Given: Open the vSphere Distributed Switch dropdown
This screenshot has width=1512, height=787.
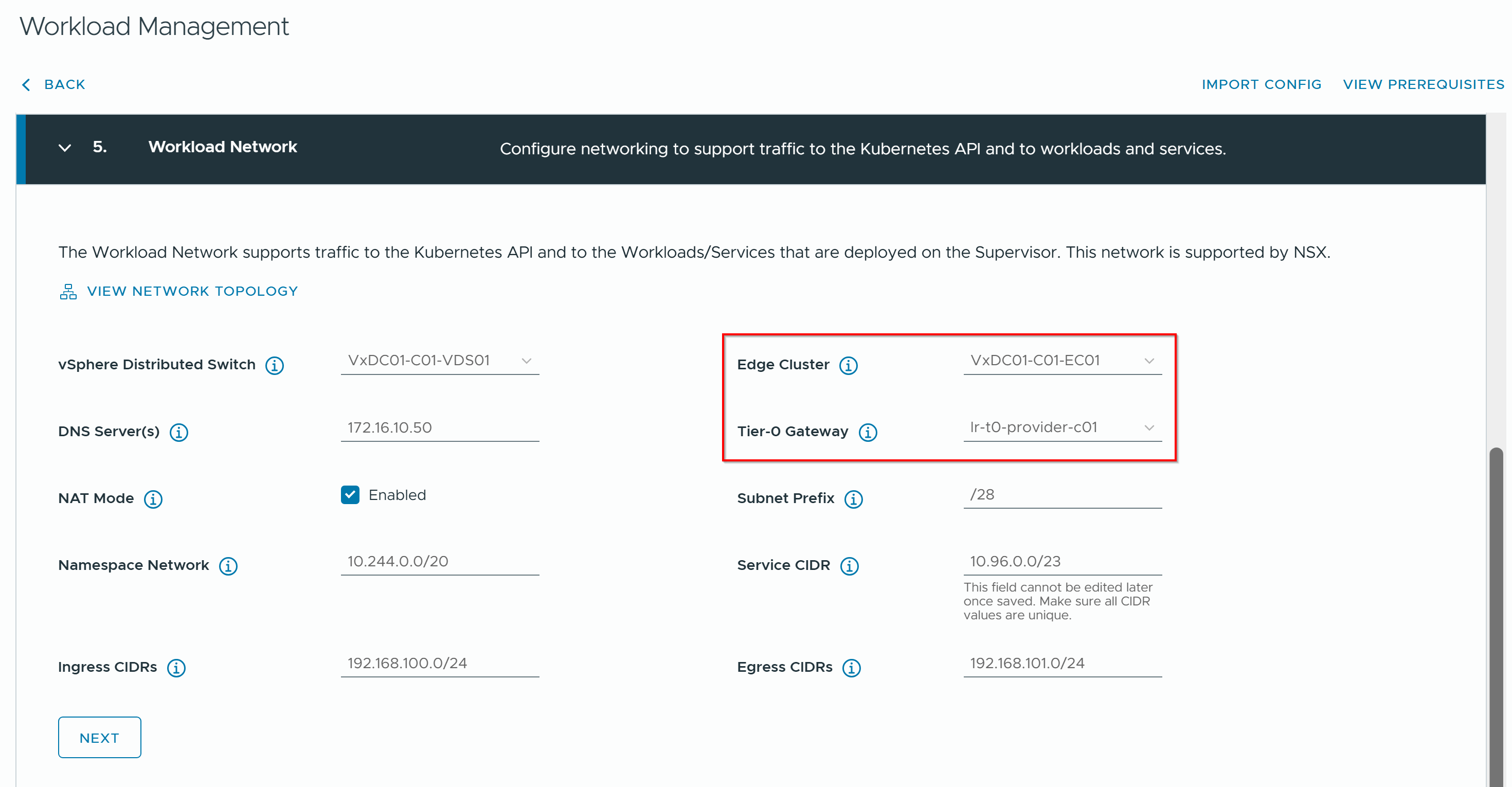Looking at the screenshot, I should [x=440, y=361].
